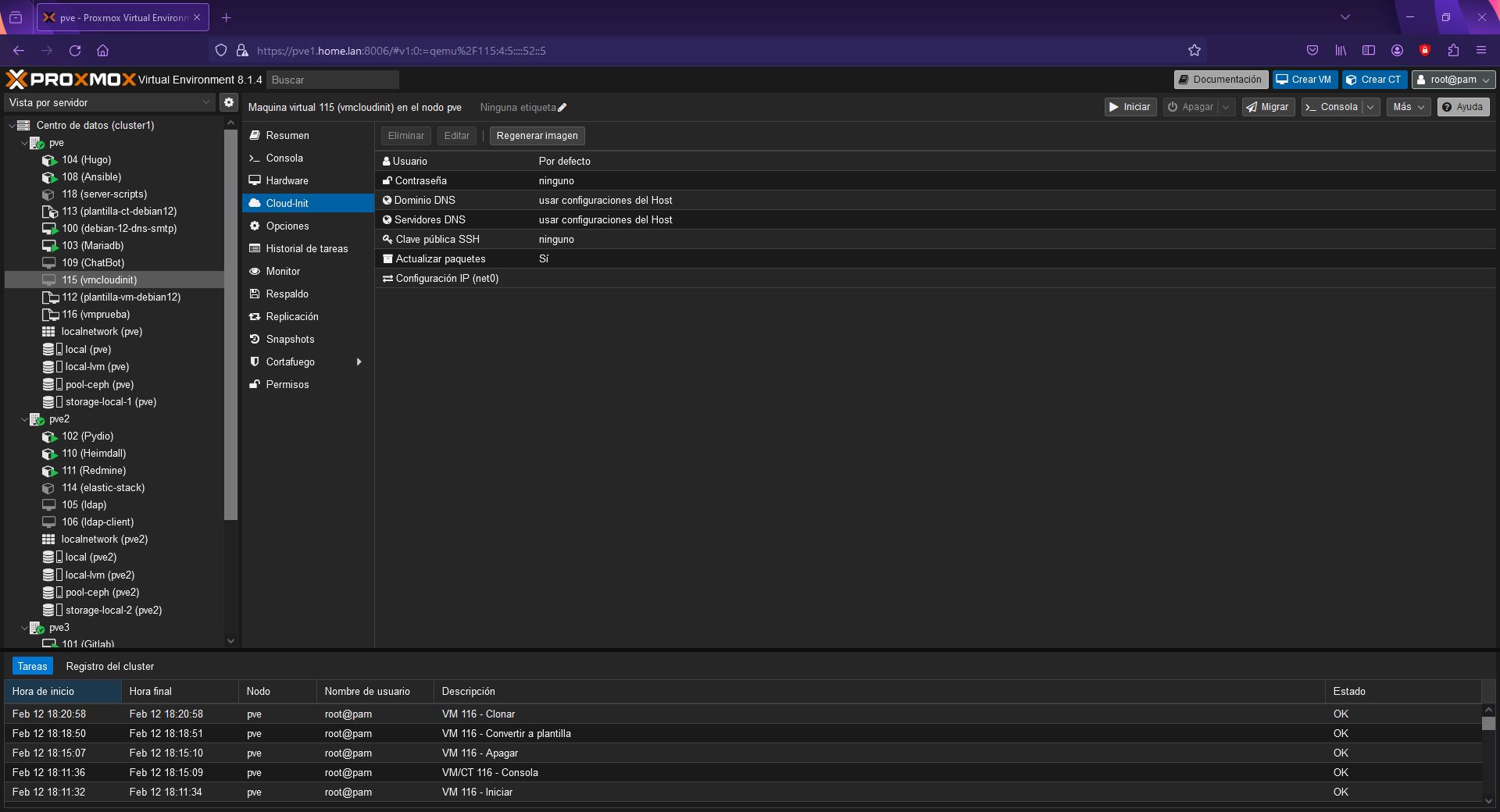Image resolution: width=1500 pixels, height=812 pixels.
Task: Click the pencil icon to edit tags
Action: click(x=562, y=108)
